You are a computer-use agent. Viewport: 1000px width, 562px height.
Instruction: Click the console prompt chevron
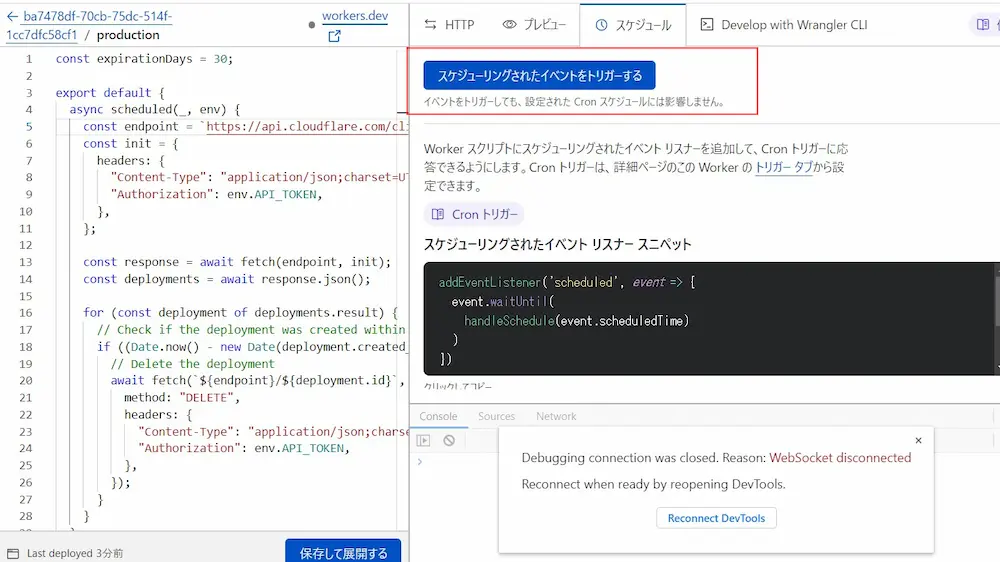click(x=420, y=462)
